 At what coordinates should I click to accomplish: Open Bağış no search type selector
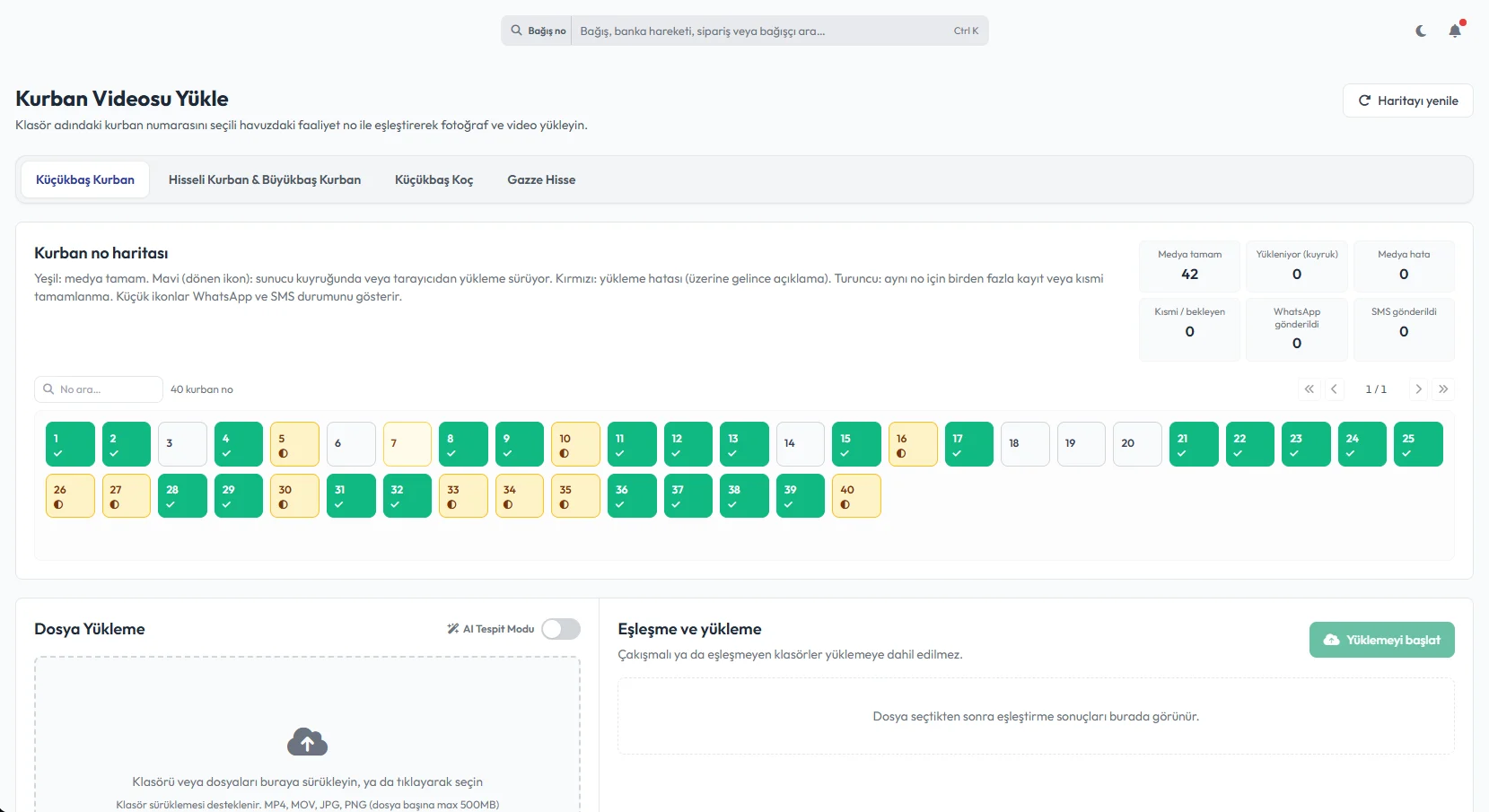tap(538, 31)
